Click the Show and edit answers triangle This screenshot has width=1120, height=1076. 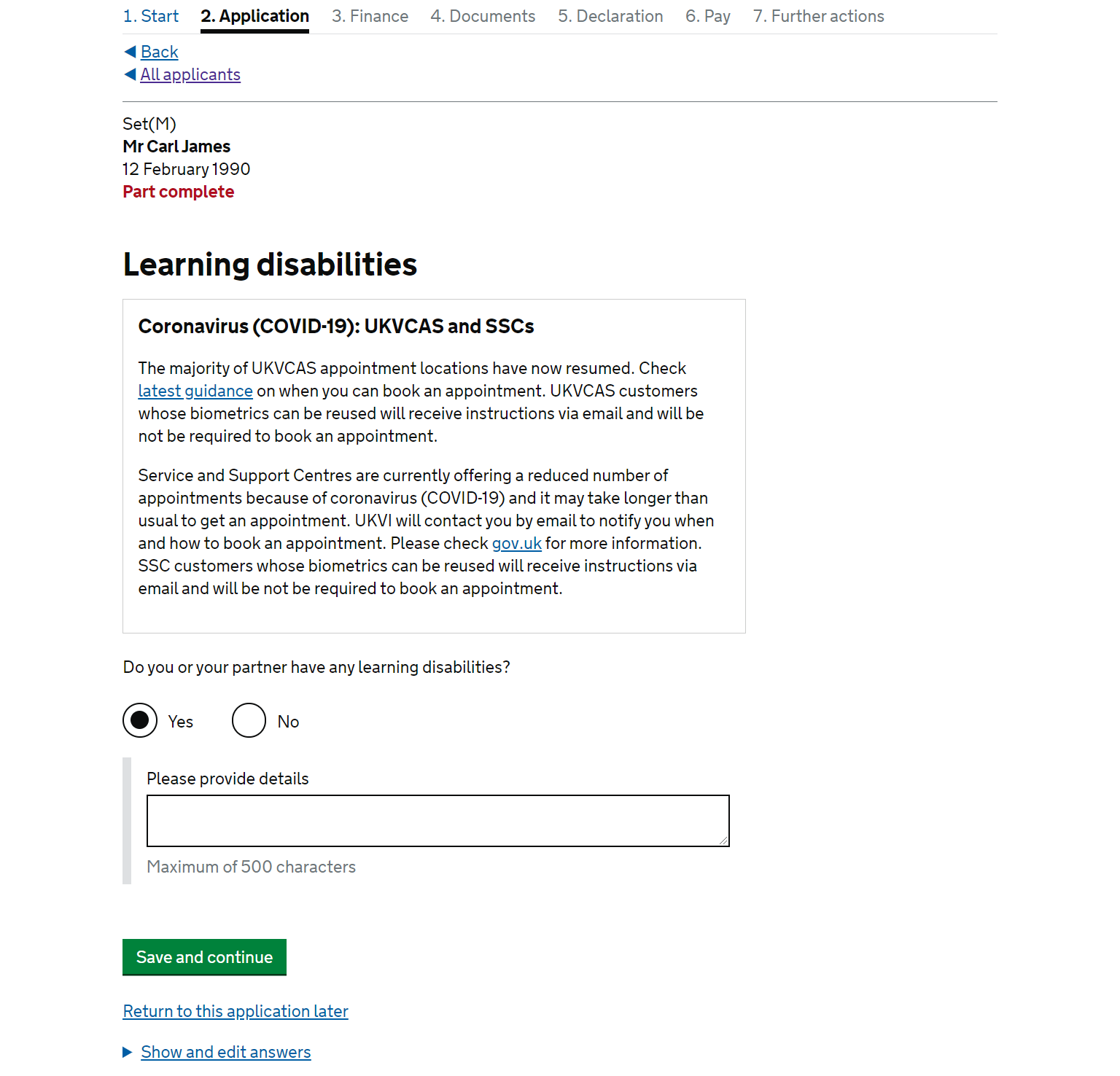pyautogui.click(x=128, y=1052)
